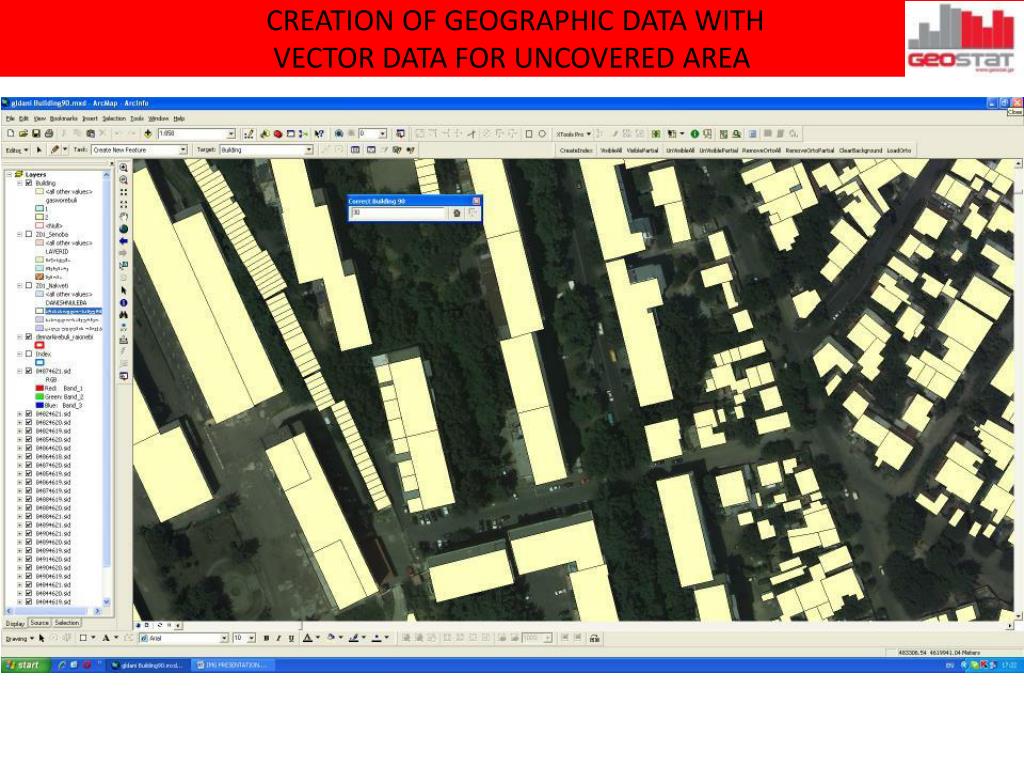Click the RemoveOrtoAll button

point(761,151)
